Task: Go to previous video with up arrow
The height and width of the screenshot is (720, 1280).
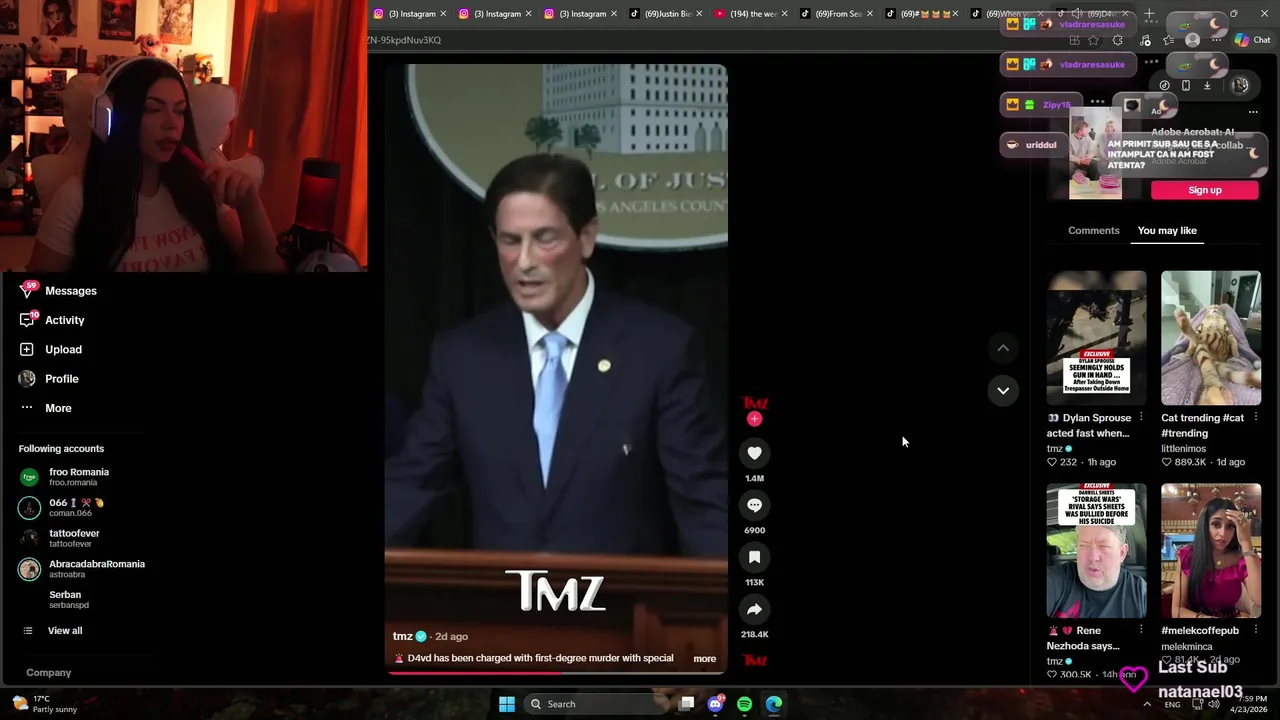Action: 1003,348
